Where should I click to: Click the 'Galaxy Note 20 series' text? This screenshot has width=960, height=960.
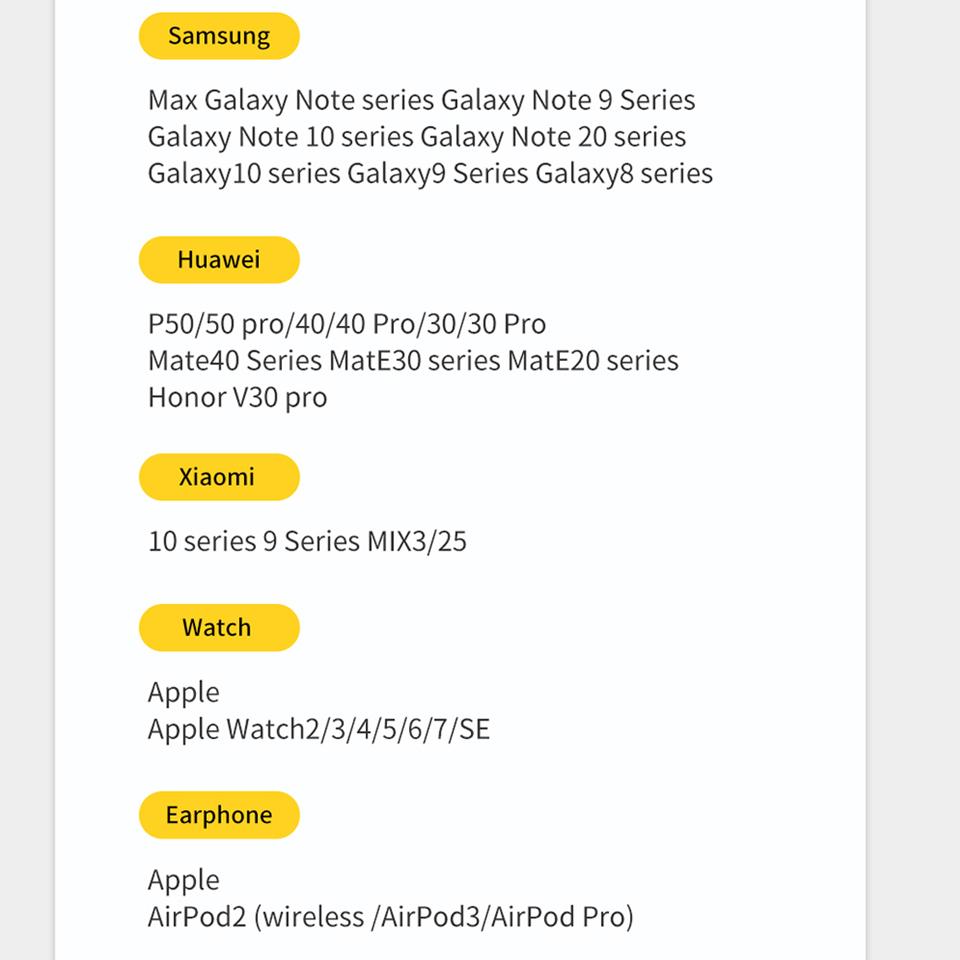[553, 137]
